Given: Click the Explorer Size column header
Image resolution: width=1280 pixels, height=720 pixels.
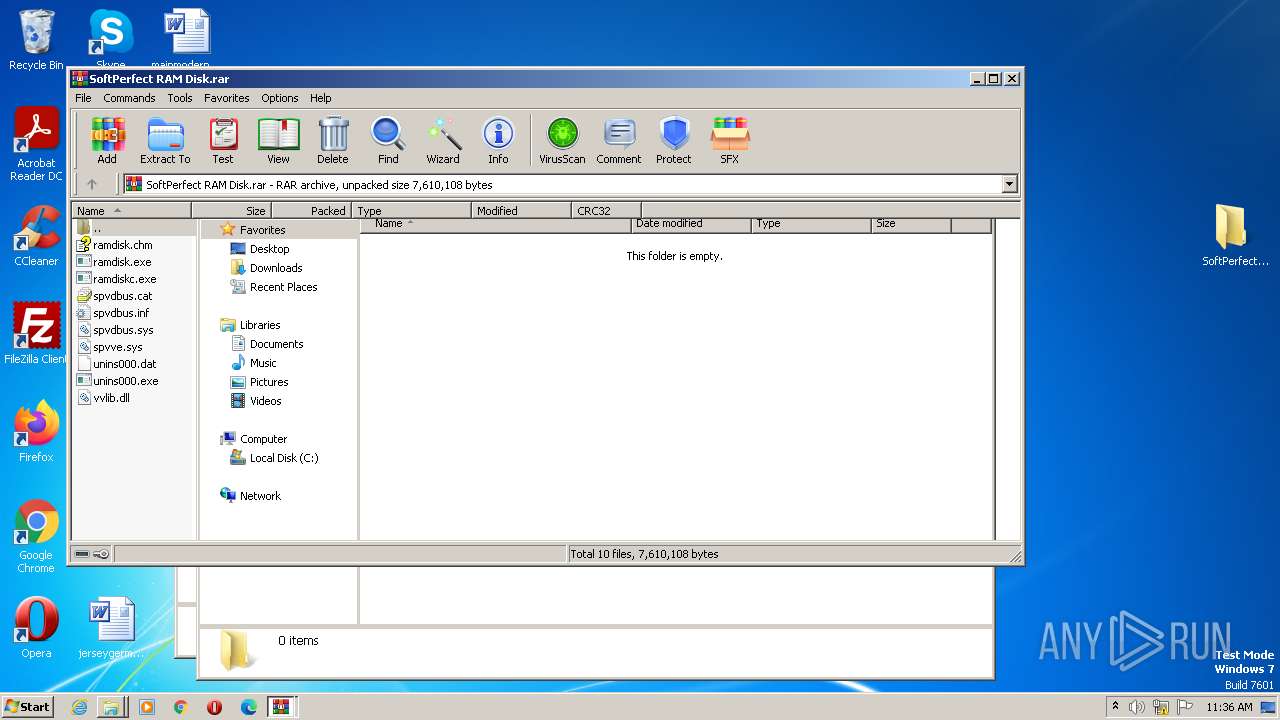Looking at the screenshot, I should [911, 224].
